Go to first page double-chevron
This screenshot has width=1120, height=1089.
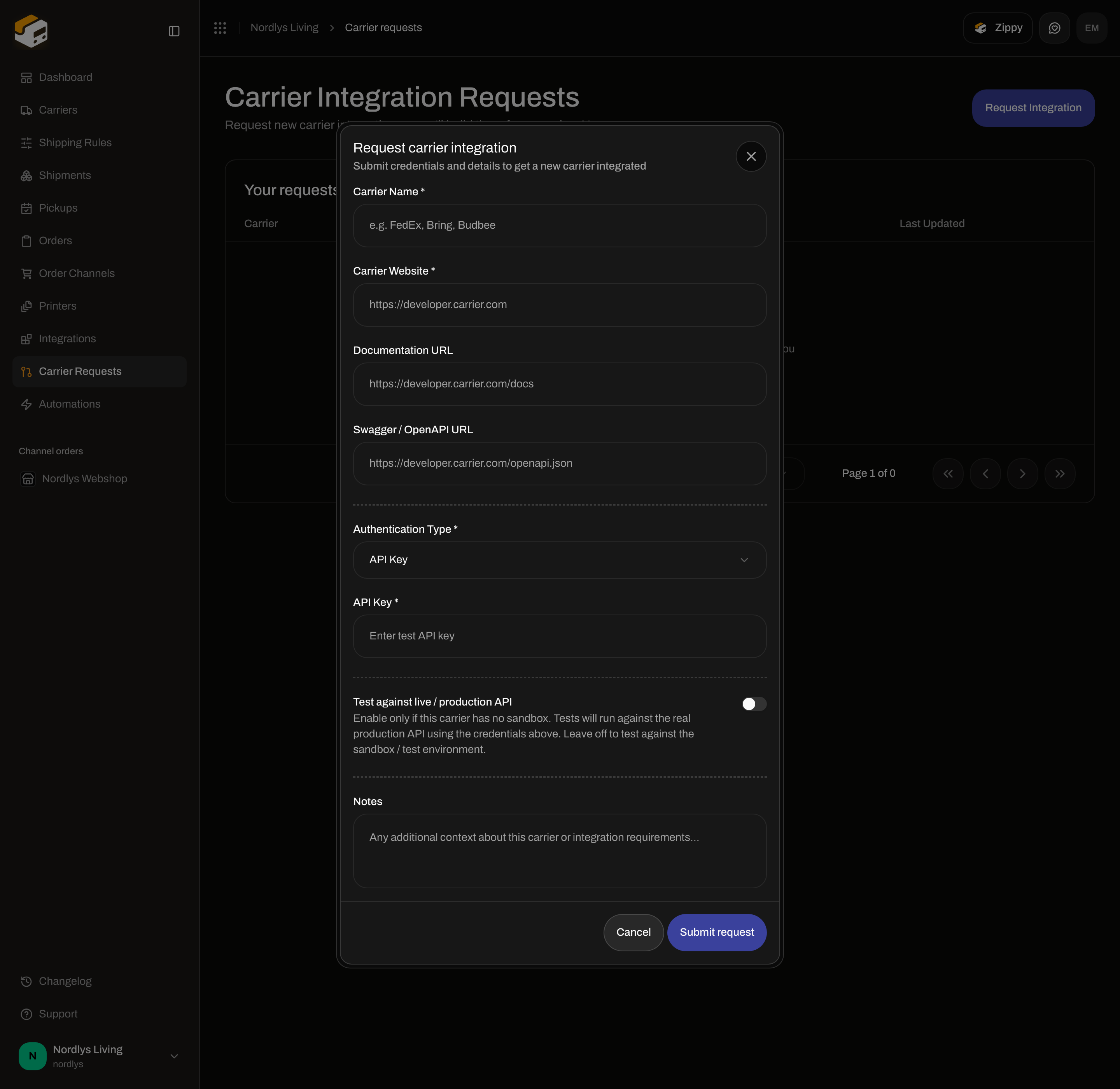point(948,474)
